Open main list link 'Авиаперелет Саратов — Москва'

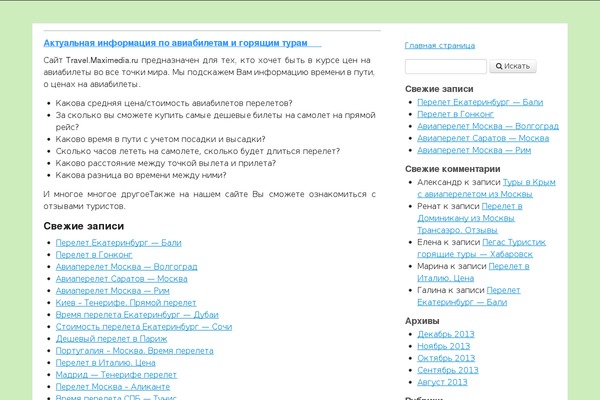121,279
